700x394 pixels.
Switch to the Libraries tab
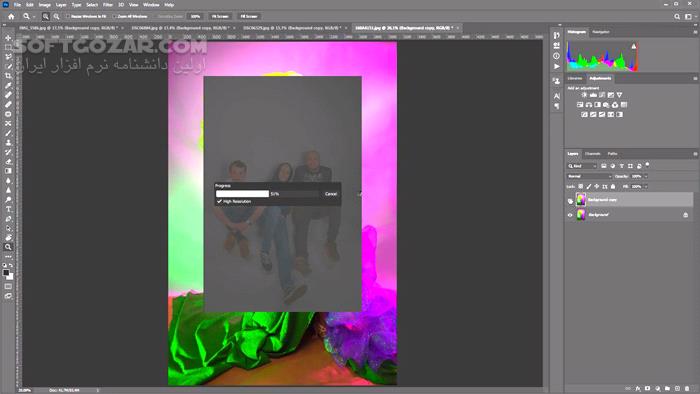pyautogui.click(x=575, y=79)
